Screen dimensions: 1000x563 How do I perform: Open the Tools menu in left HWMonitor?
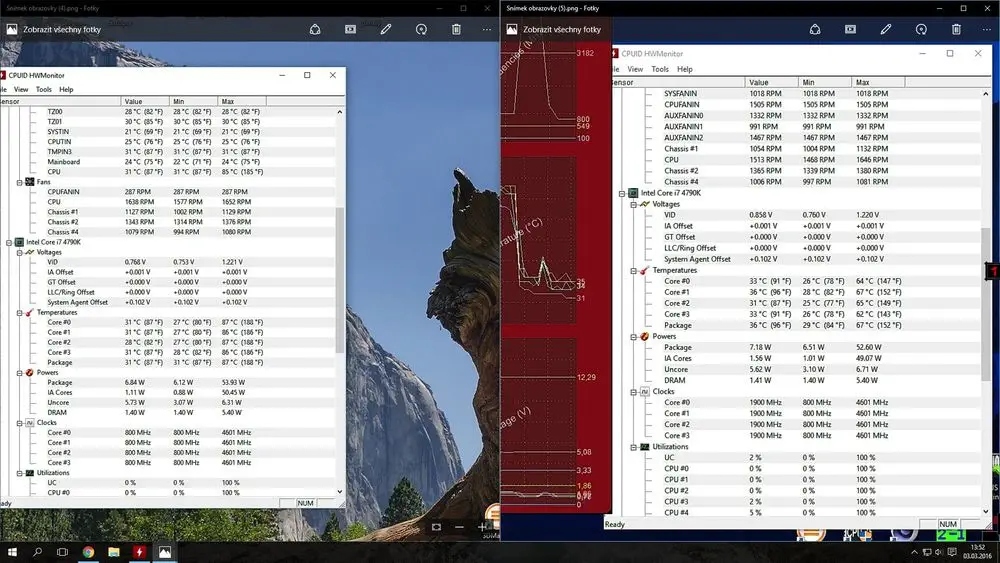pyautogui.click(x=43, y=90)
